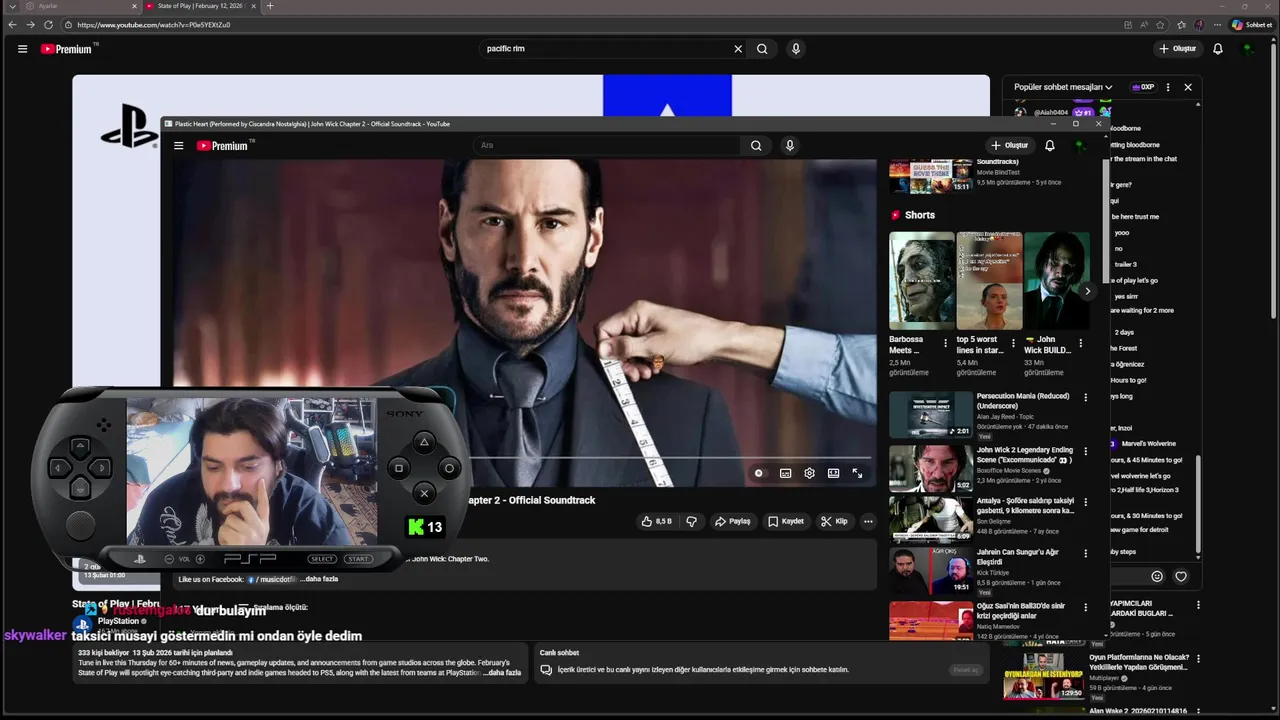Open 'Antalya - Şoföre saldırıp' video title
This screenshot has width=1280, height=720.
click(x=1025, y=505)
